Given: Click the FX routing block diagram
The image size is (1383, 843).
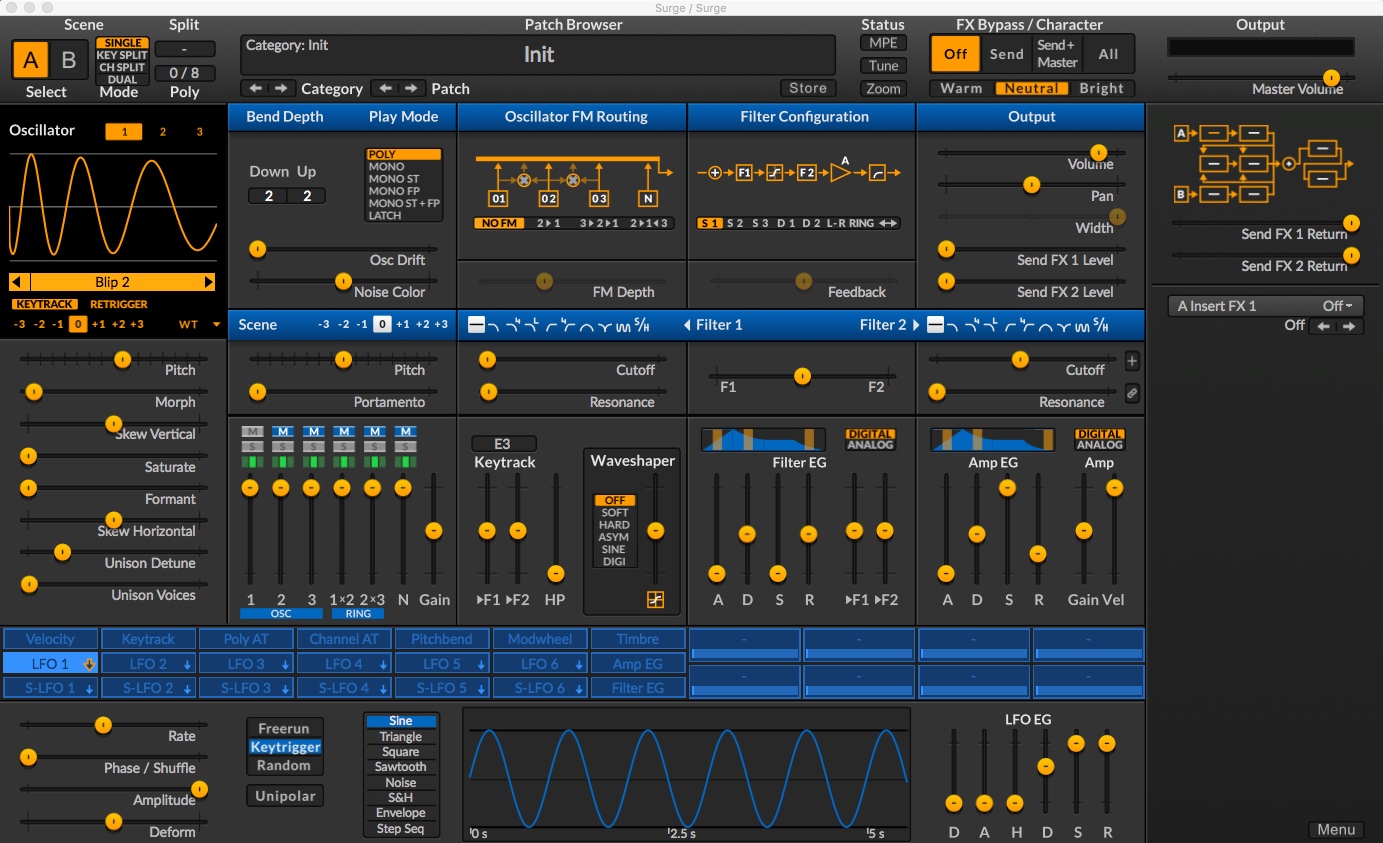Looking at the screenshot, I should coord(1263,162).
